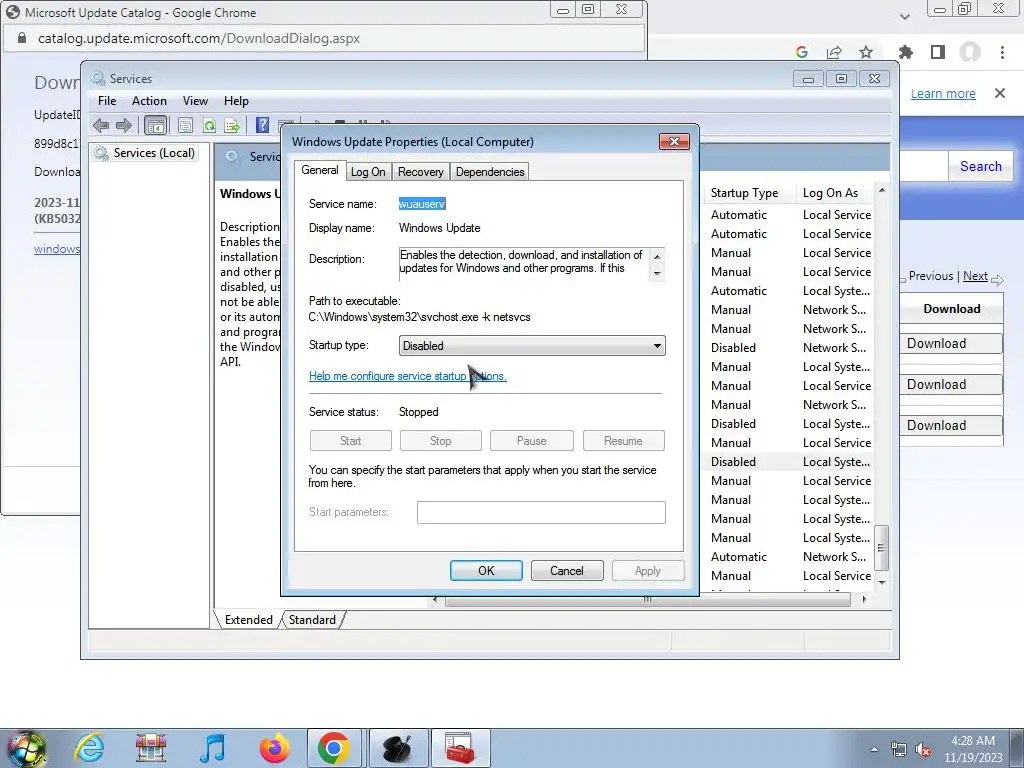
Task: Click the blue Help toolbar icon
Action: click(x=262, y=125)
